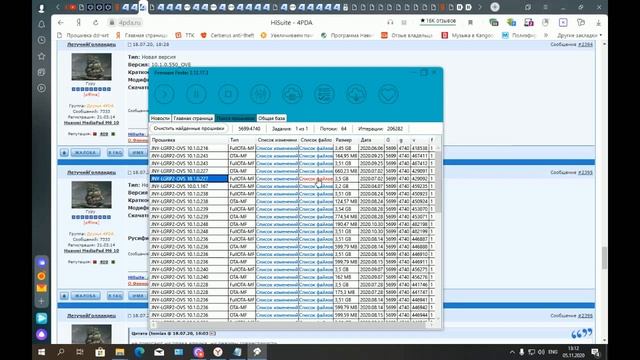
Task: Click the 4pda.ru address field
Action: coord(130,23)
